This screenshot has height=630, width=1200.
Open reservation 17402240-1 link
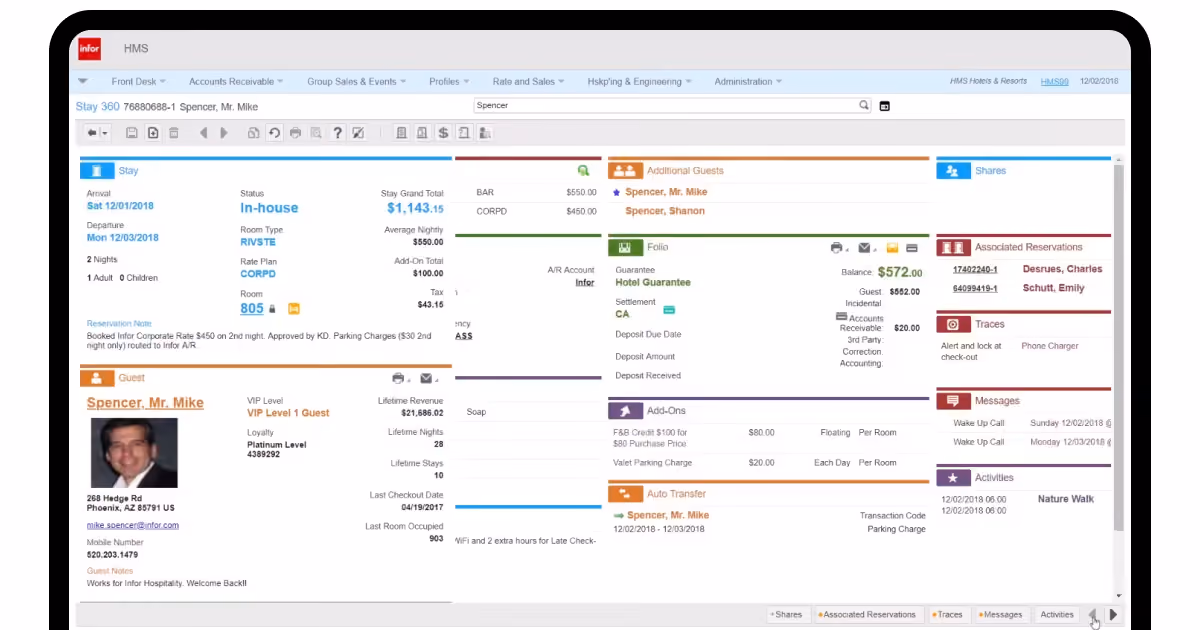pos(975,269)
